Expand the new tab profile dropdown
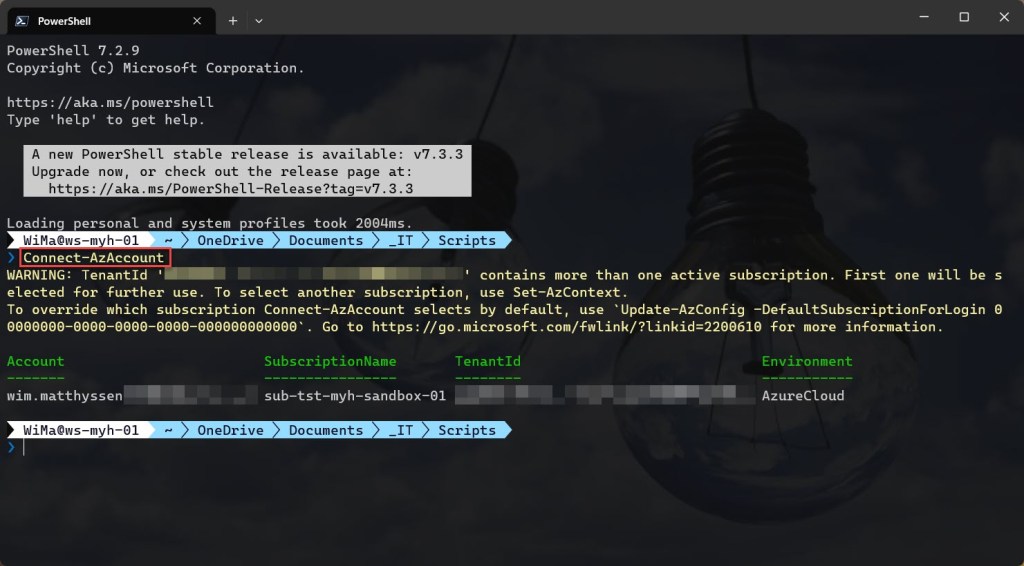Screen dimensions: 1024x566 point(259,20)
